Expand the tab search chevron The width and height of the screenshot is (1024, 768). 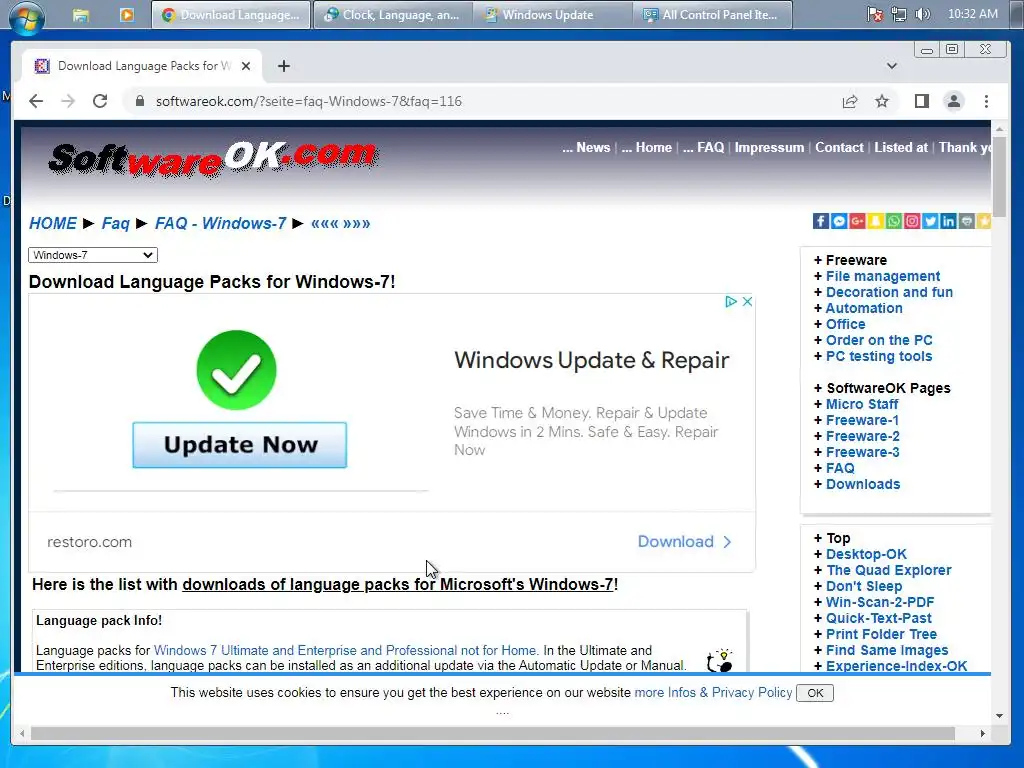coord(891,66)
